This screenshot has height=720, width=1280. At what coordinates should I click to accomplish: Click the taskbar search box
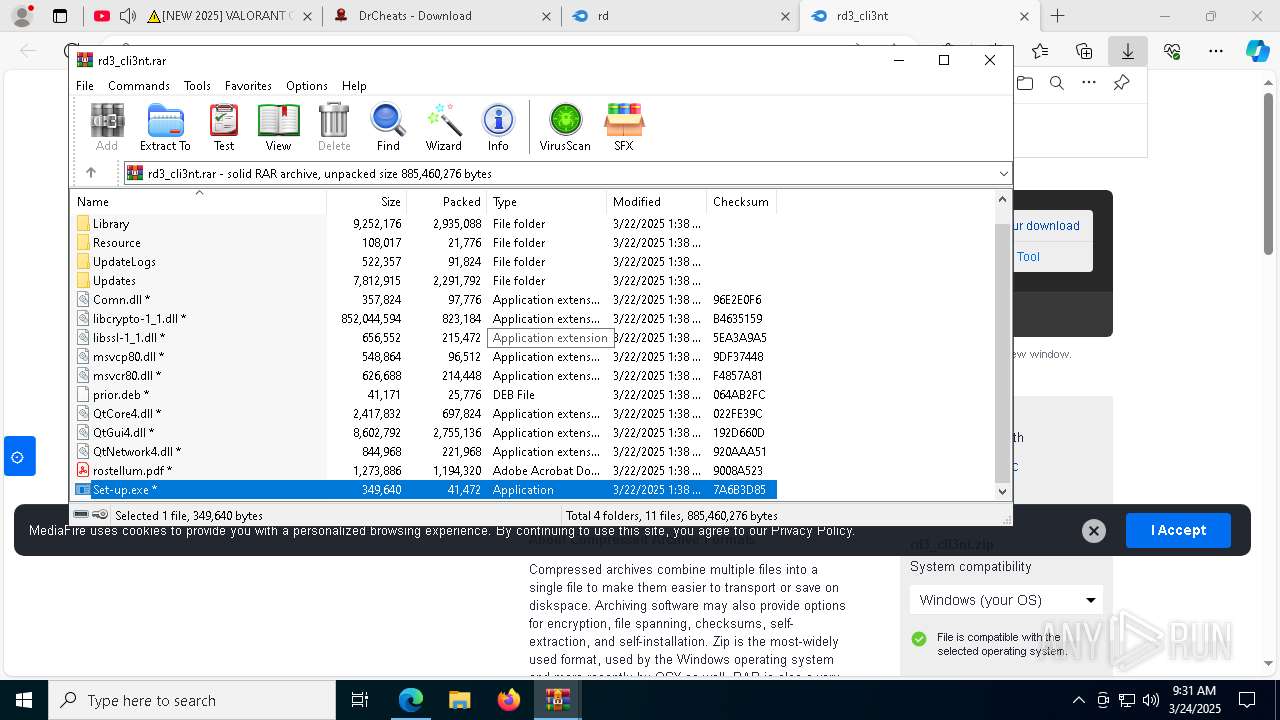(192, 700)
